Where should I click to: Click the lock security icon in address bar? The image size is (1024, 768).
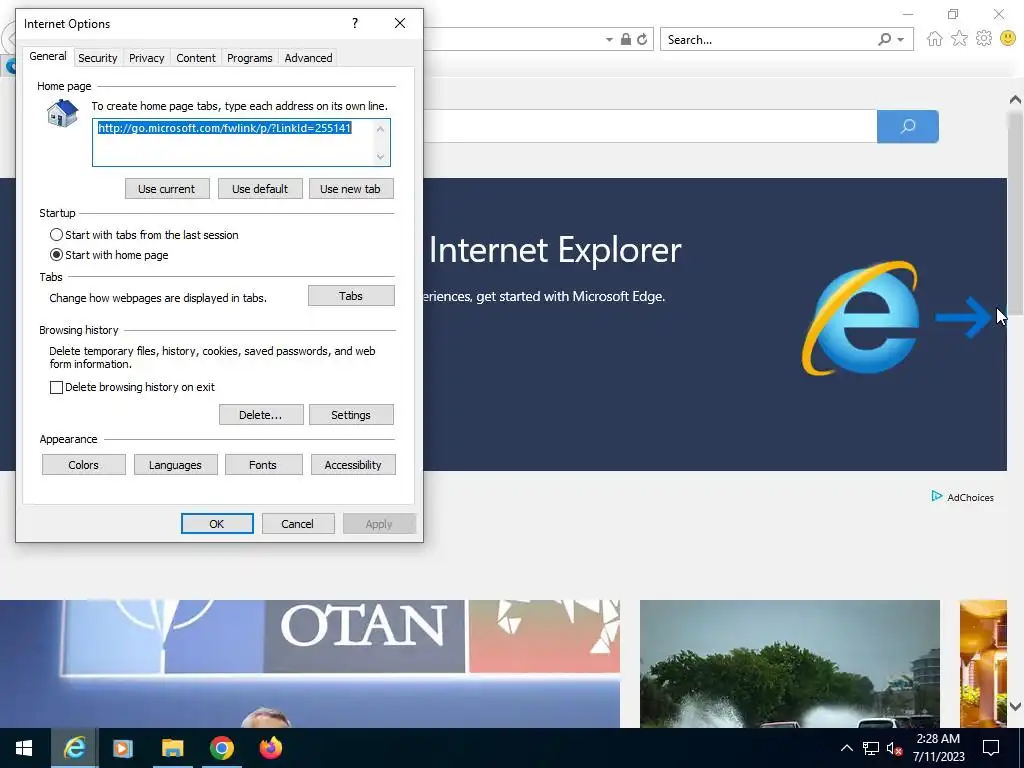pos(626,39)
